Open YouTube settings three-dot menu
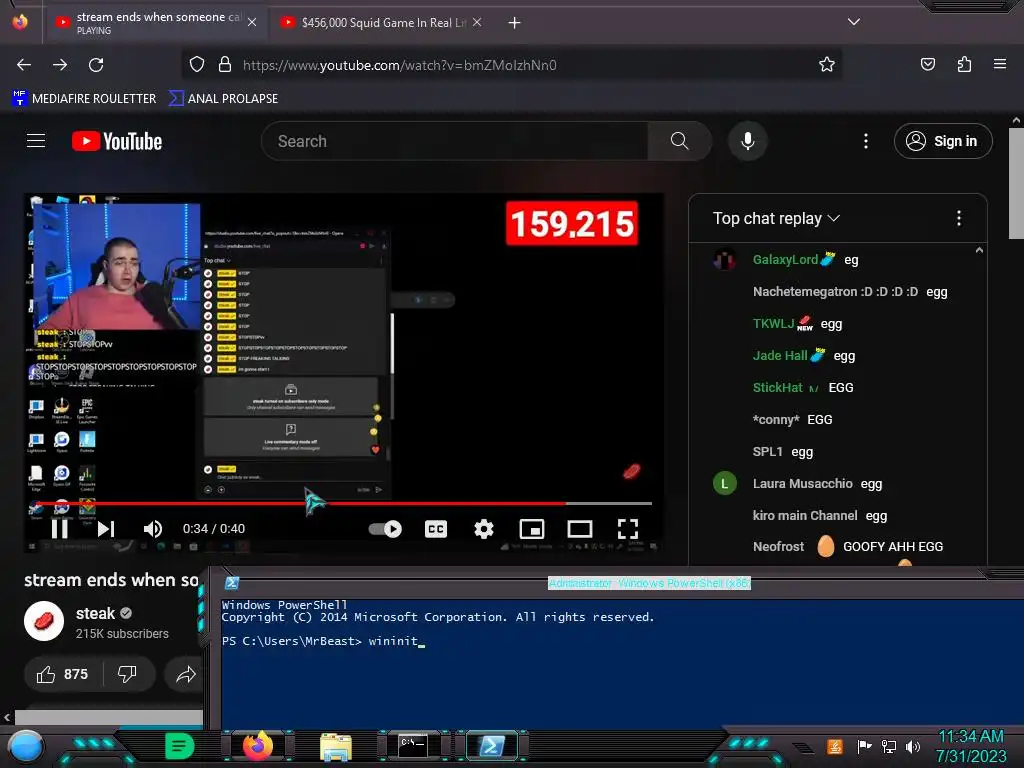1024x768 pixels. pos(866,141)
